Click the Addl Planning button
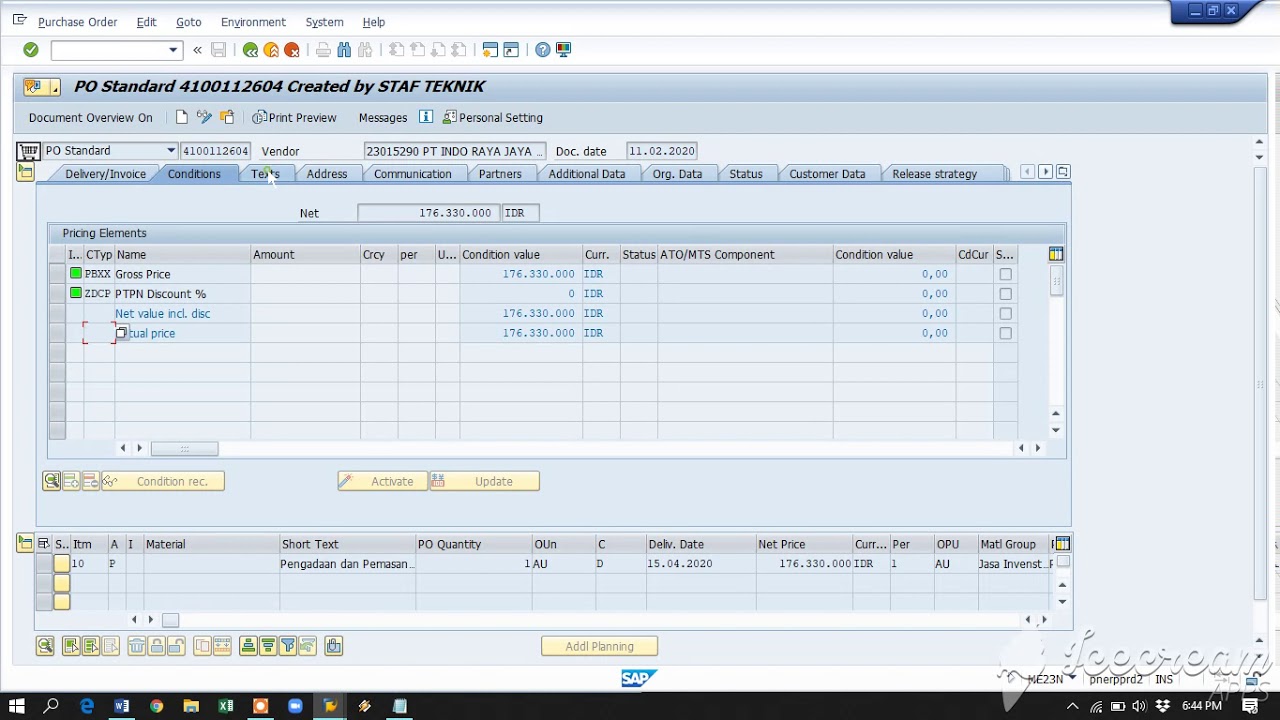The image size is (1280, 720). 599,647
